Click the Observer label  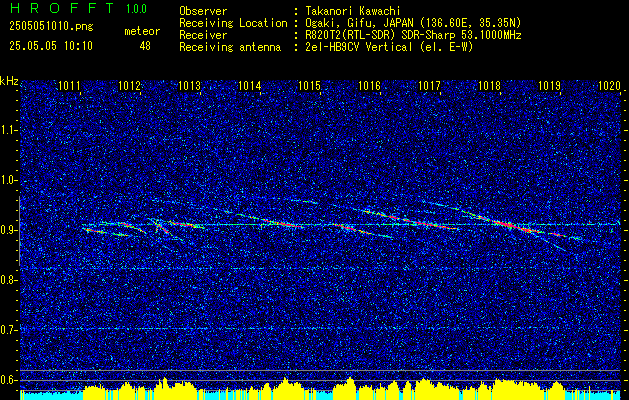pyautogui.click(x=203, y=11)
